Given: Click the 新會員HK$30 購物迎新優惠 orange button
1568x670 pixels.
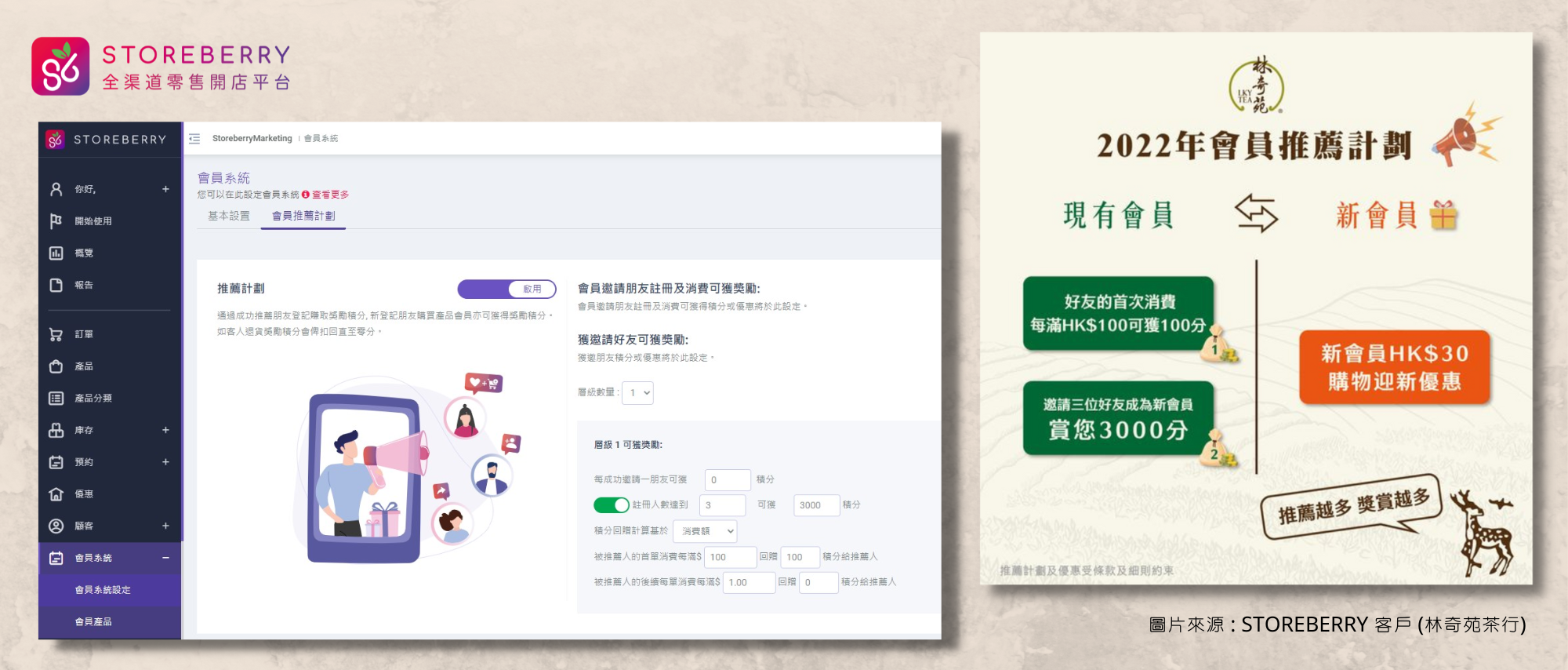Looking at the screenshot, I should click(1395, 367).
